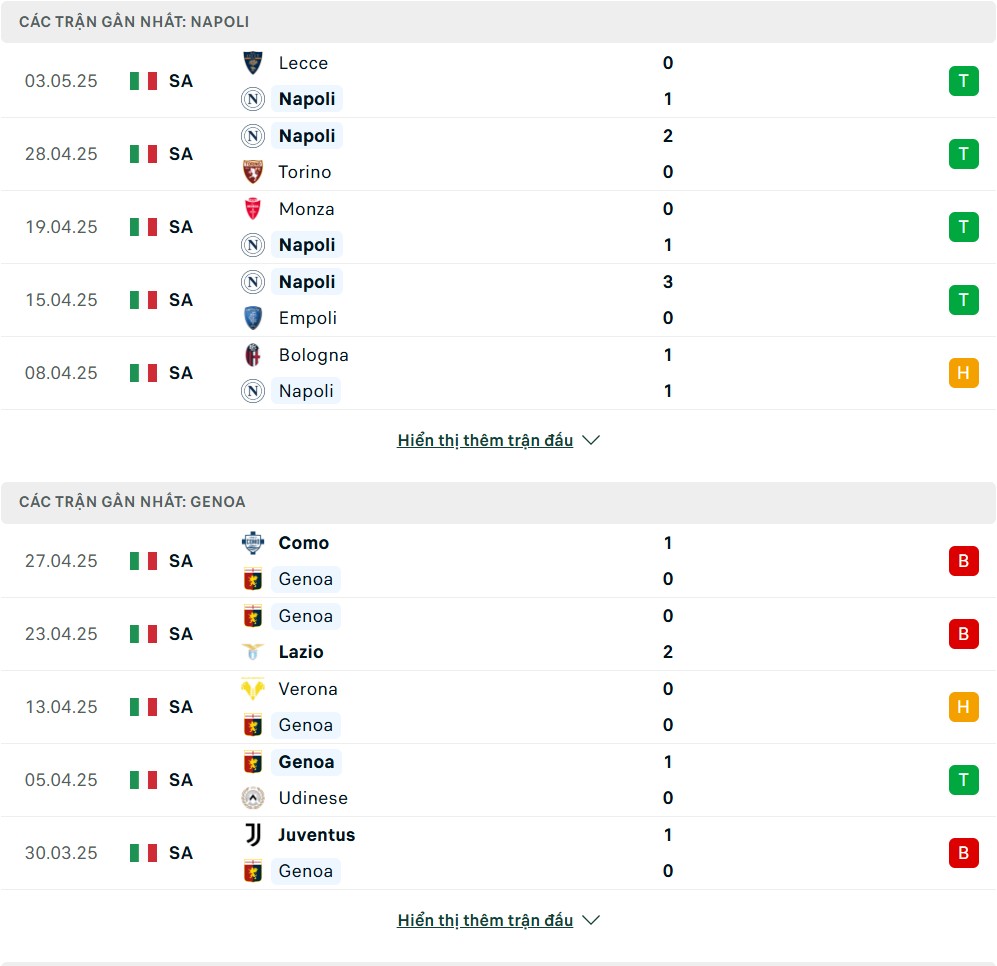The width and height of the screenshot is (997, 966).
Task: Click the Udinese club crest icon
Action: (x=253, y=797)
